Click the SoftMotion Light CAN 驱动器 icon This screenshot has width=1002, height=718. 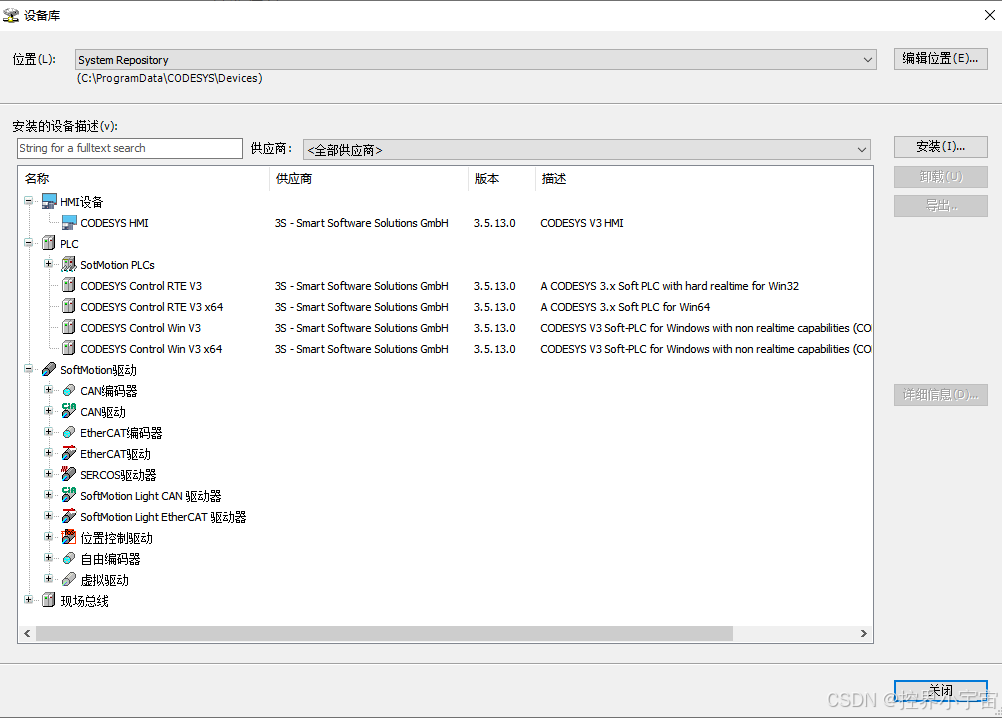coord(69,496)
